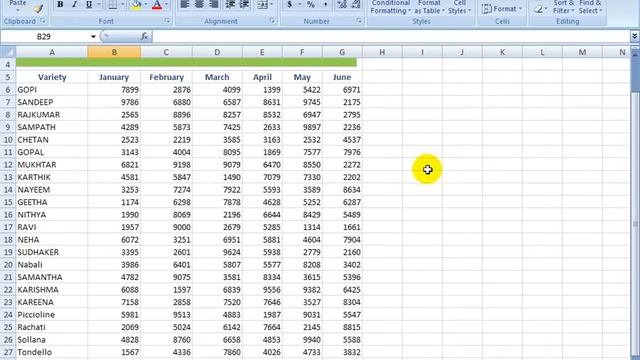Screen dimensions: 640x360
Task: Select column K header
Action: point(502,52)
